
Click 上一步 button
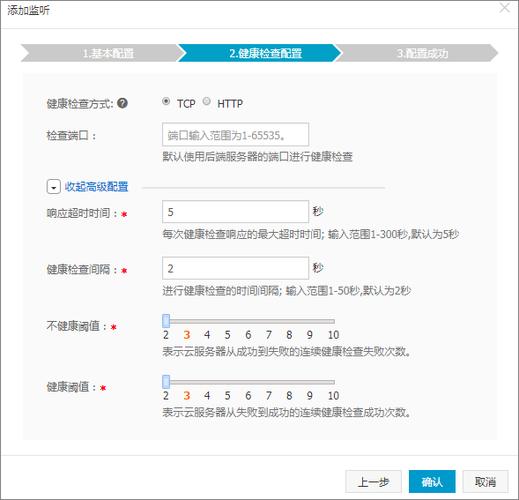373,481
